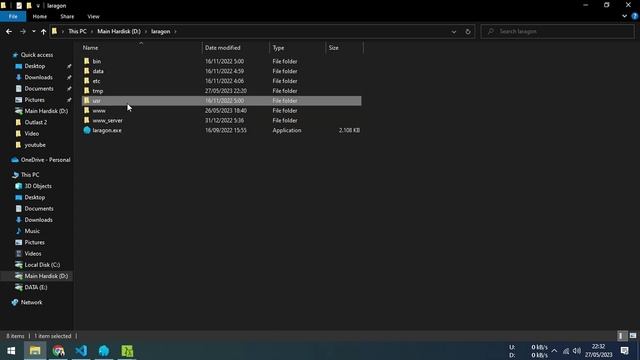
Task: Open File Explorer help icon
Action: tap(635, 16)
